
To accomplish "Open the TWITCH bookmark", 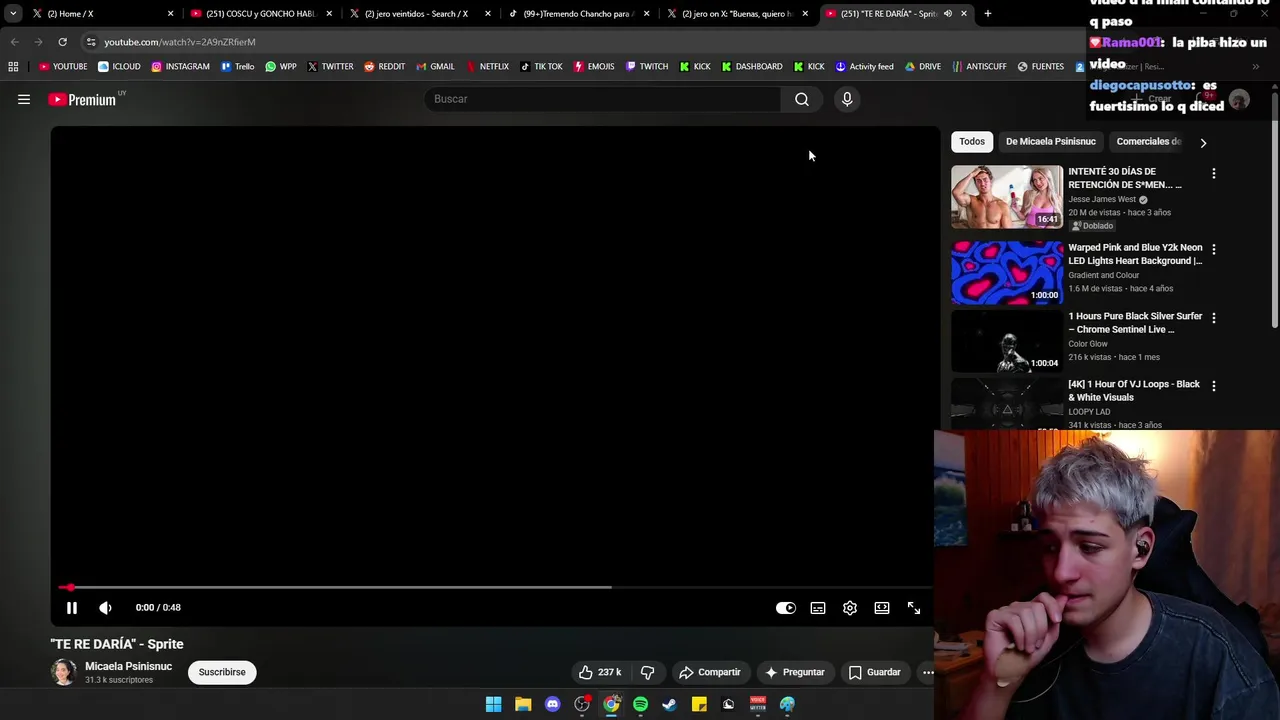I will tap(646, 67).
